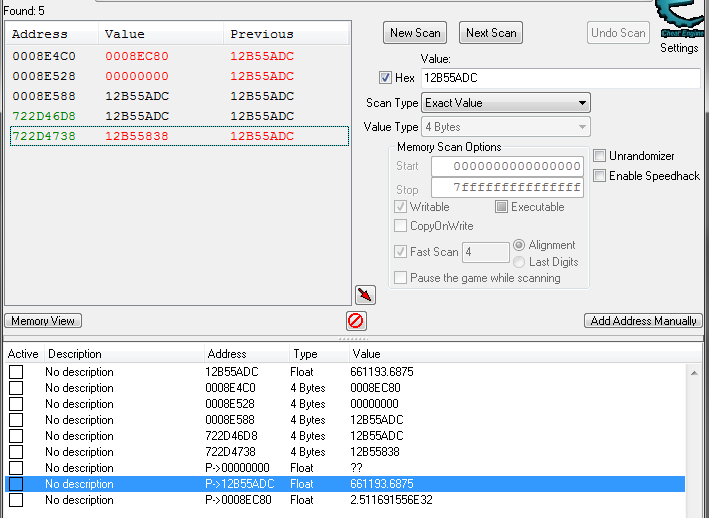Select the Last Digits radio button
709x518 pixels.
click(x=519, y=262)
